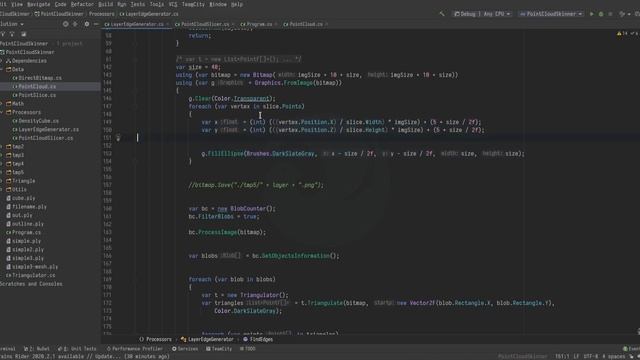Image resolution: width=640 pixels, height=360 pixels.
Task: Select Triangulator.cs in the tree
Action: point(30,275)
